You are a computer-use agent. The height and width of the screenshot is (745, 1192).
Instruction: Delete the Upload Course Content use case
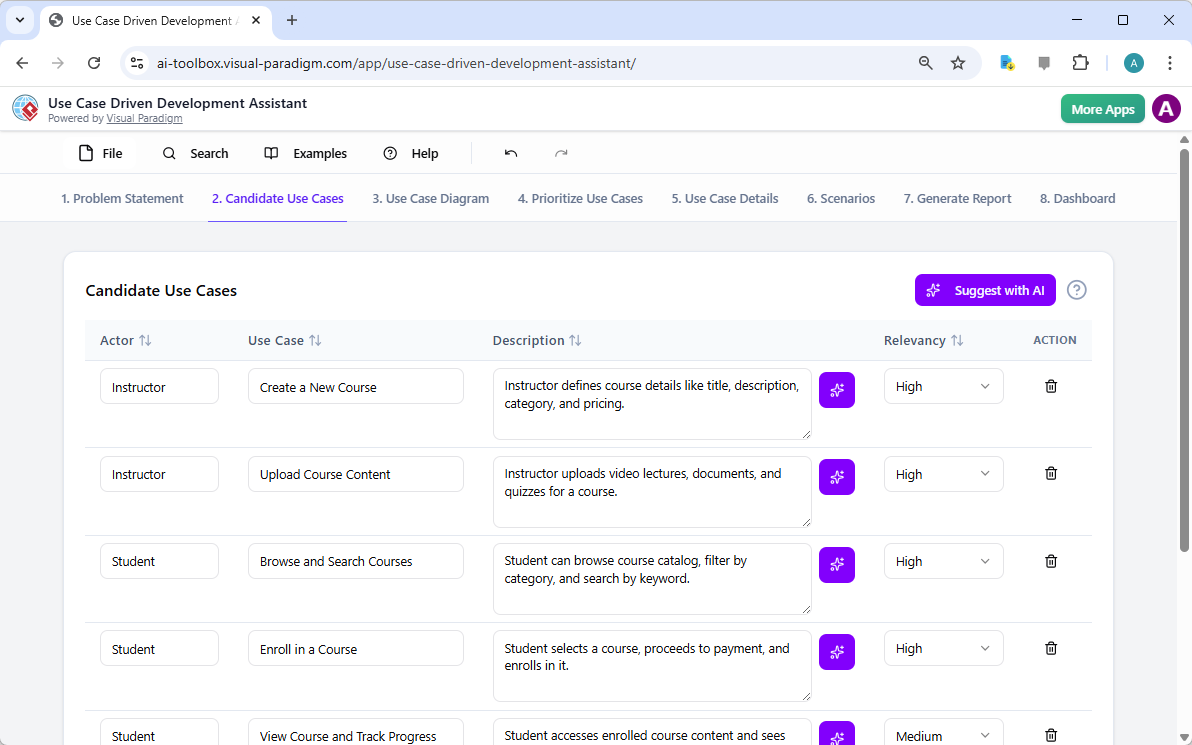(x=1050, y=473)
